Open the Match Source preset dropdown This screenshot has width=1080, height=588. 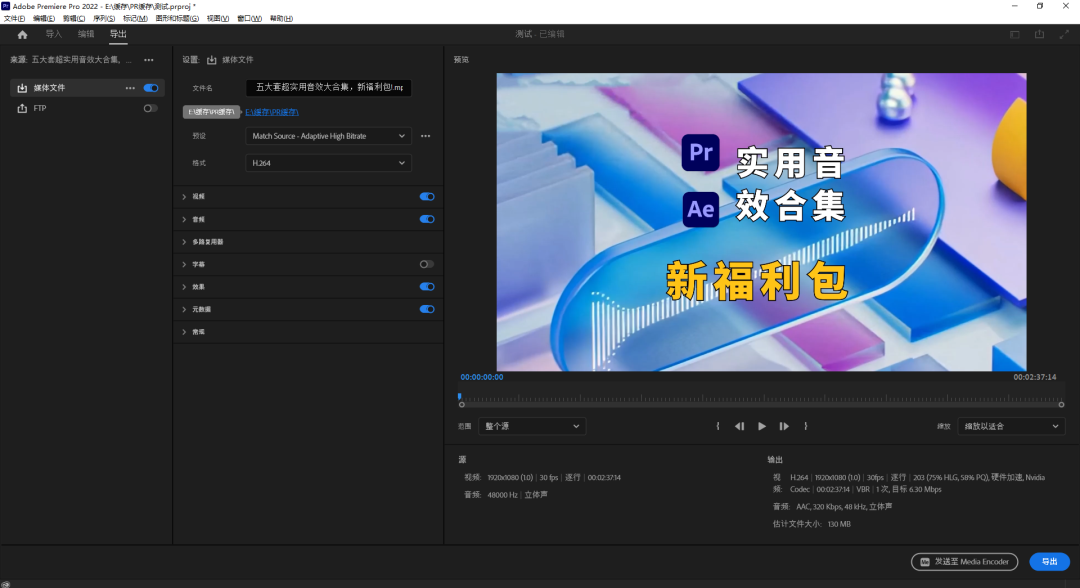point(328,136)
